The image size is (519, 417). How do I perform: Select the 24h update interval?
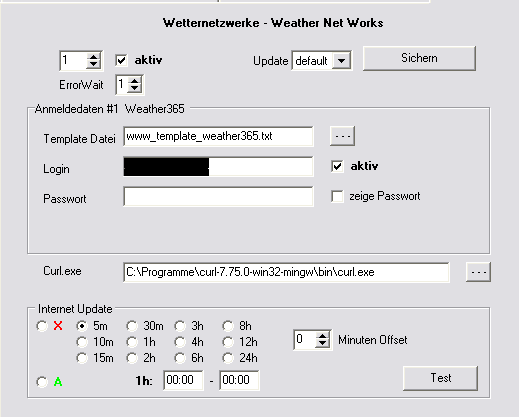click(x=228, y=358)
